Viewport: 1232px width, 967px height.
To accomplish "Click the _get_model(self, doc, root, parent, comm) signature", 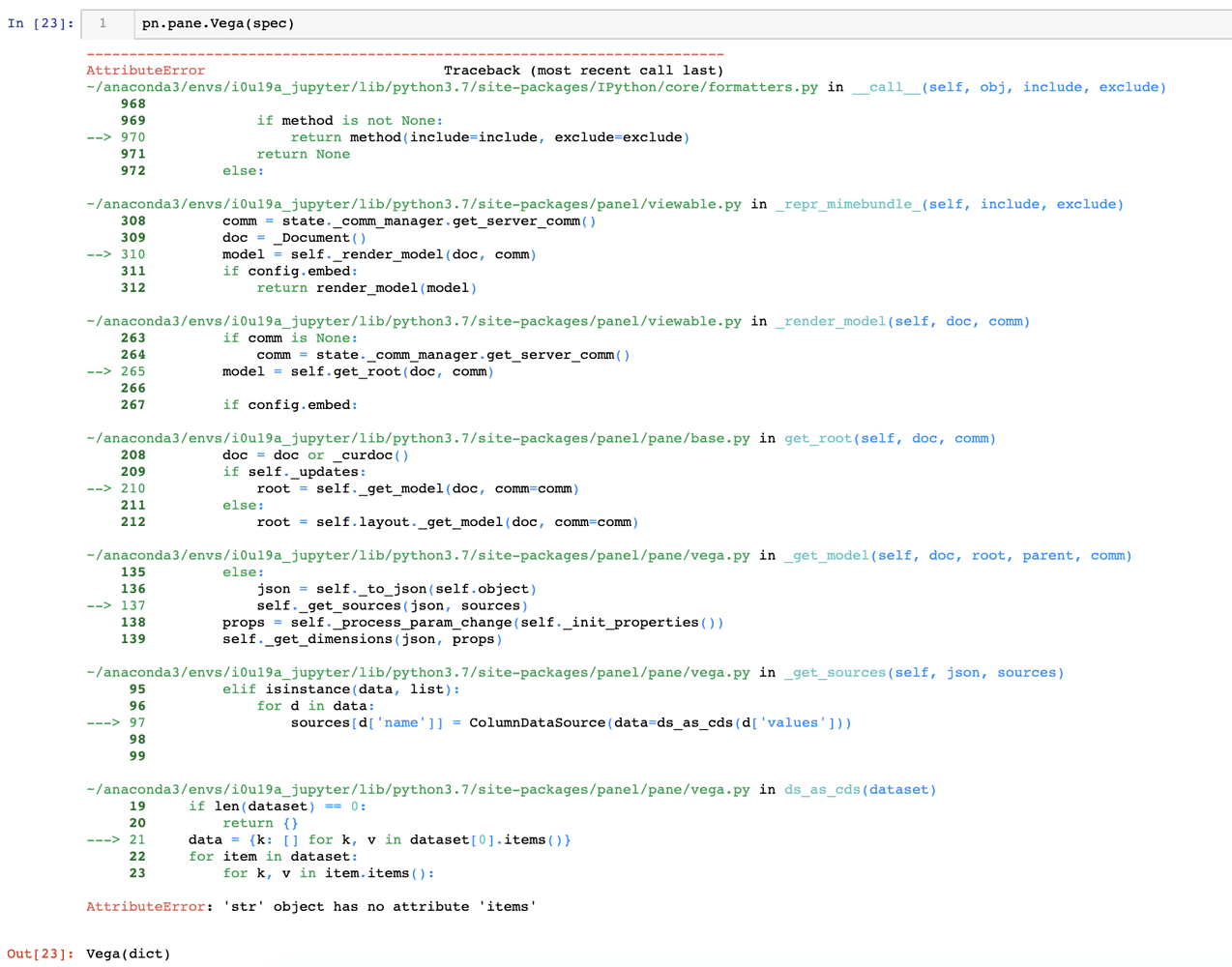I will (957, 555).
